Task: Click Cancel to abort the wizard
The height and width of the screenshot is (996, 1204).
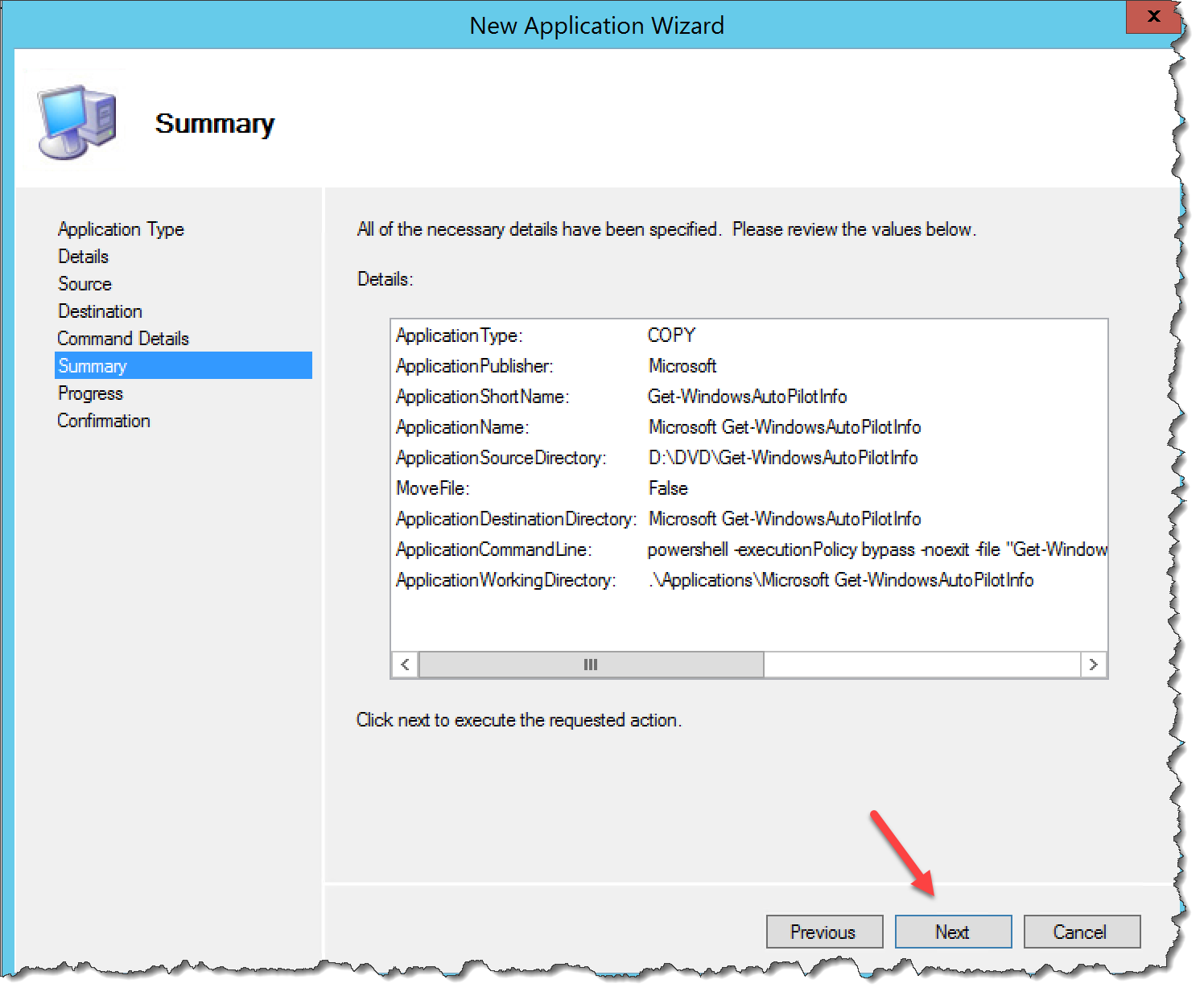Action: [x=1082, y=932]
